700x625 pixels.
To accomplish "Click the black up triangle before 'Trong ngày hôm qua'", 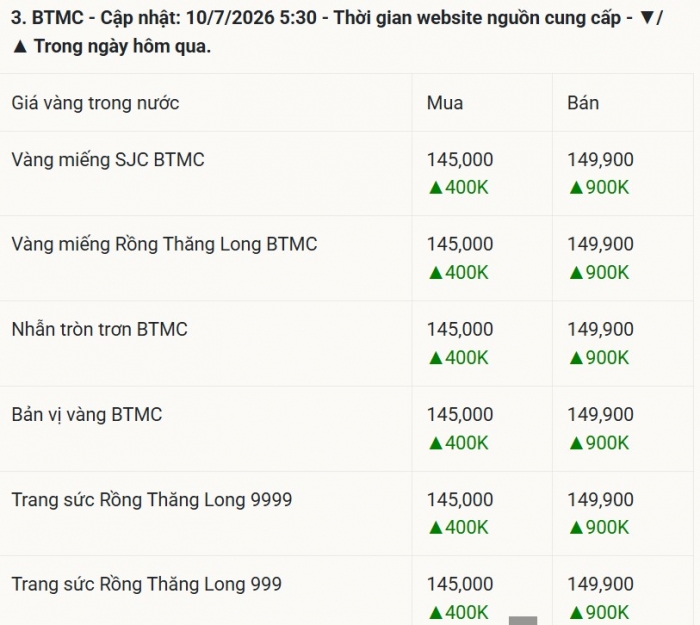I will point(20,47).
